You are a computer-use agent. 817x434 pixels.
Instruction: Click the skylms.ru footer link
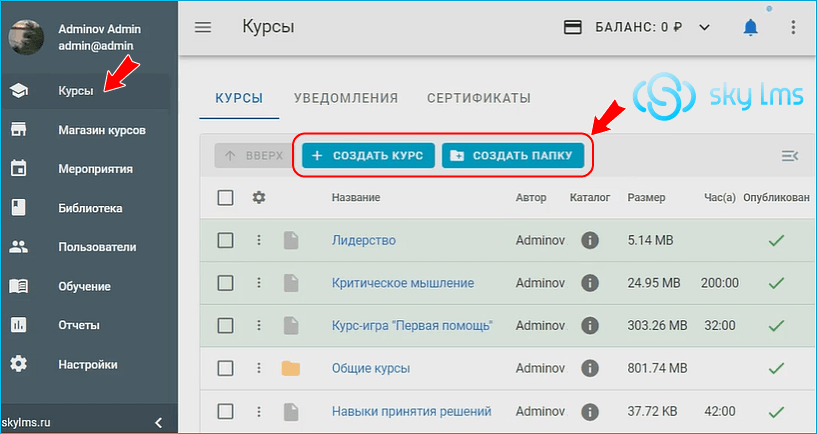(27, 422)
